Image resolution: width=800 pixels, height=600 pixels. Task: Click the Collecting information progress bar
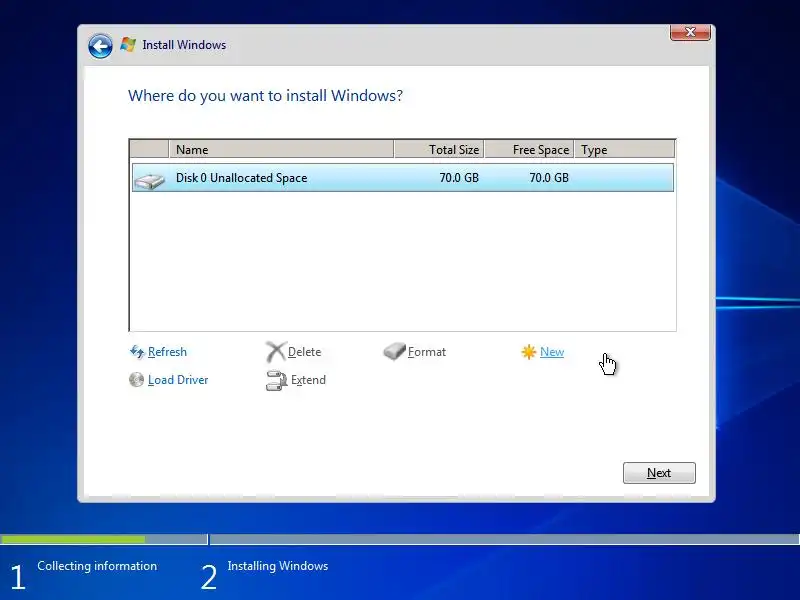pyautogui.click(x=104, y=539)
